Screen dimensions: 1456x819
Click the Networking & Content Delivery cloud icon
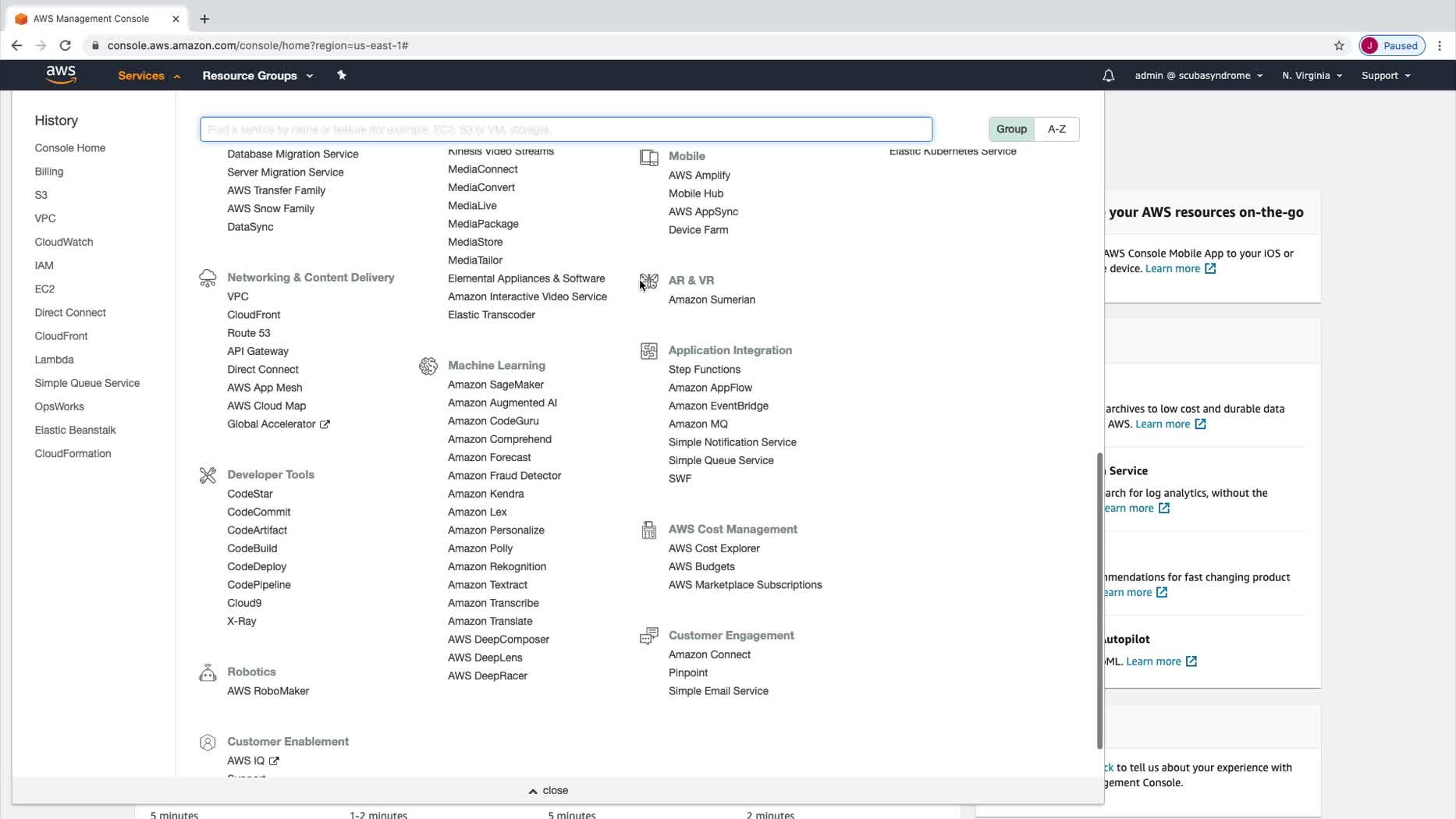coord(208,278)
